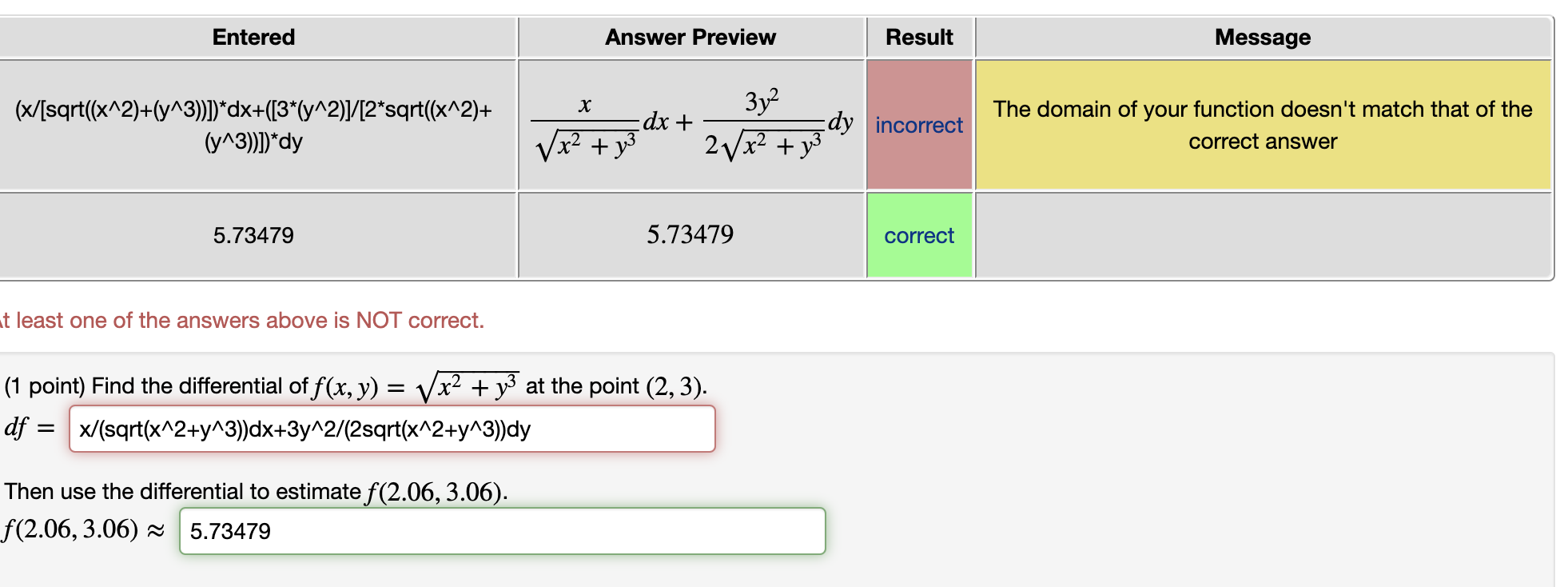1568x587 pixels.
Task: Select the Answer Preview column header
Action: tap(690, 37)
